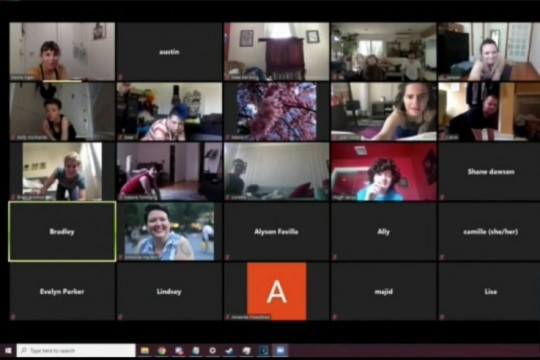Switch to the Zoom app in the taskbar
540x360 pixels.
coord(280,351)
